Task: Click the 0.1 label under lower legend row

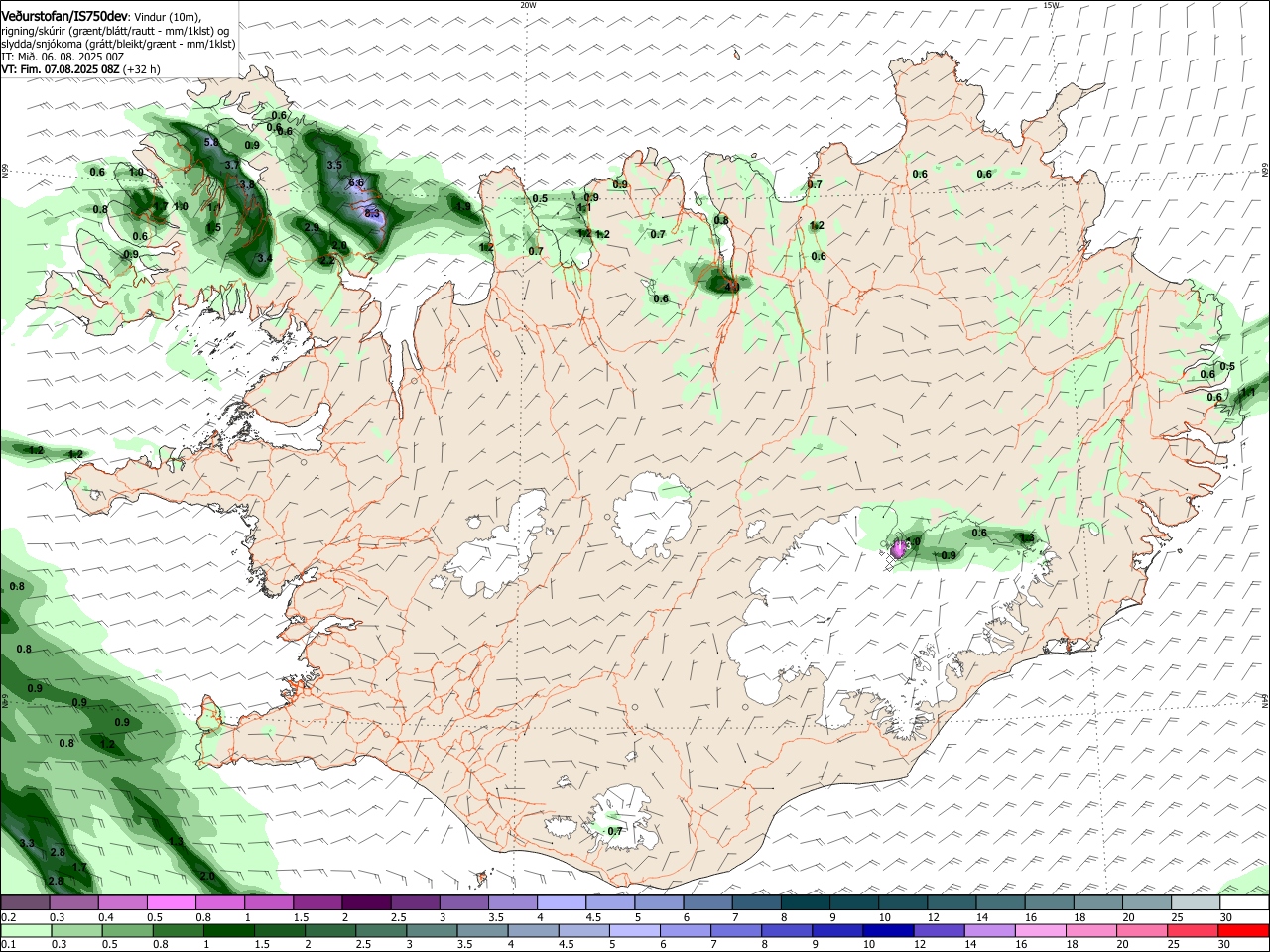Action: 8,945
